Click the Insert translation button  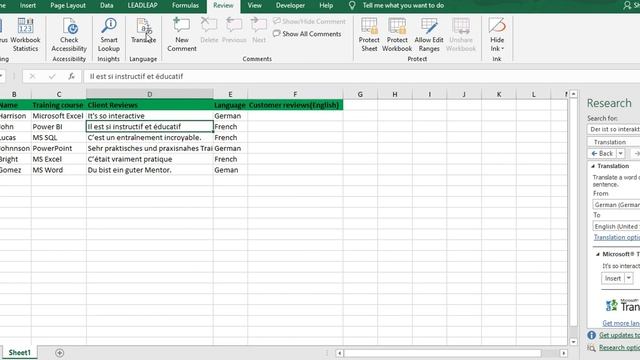point(613,278)
